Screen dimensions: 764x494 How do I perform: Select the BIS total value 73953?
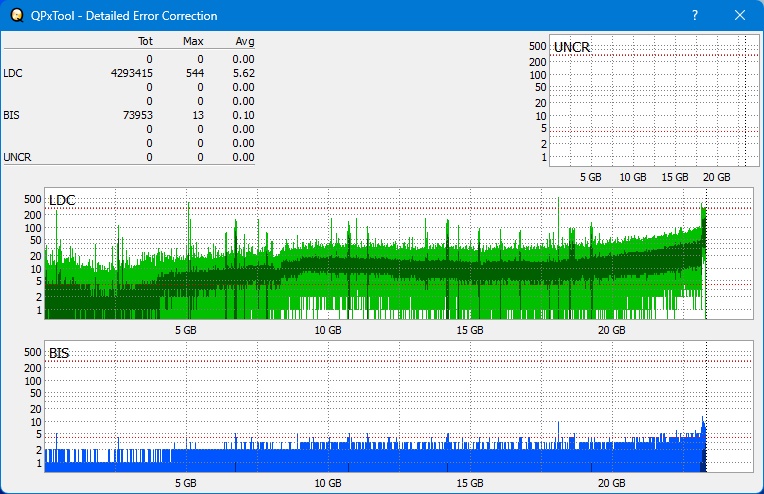[x=138, y=115]
